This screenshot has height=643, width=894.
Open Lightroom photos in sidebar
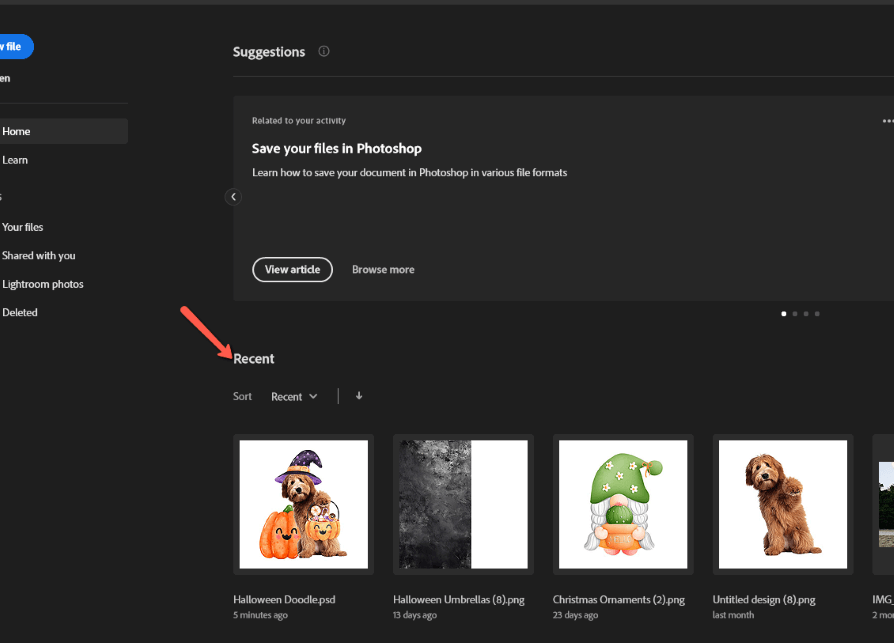point(43,284)
